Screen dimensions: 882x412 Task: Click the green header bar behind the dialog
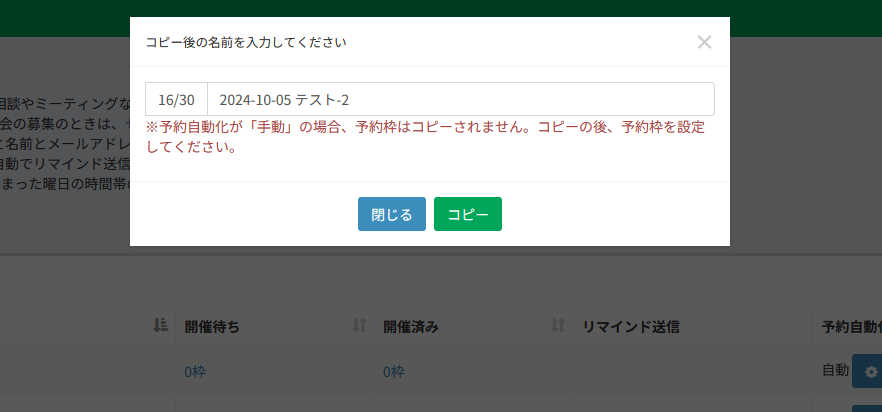pyautogui.click(x=800, y=18)
